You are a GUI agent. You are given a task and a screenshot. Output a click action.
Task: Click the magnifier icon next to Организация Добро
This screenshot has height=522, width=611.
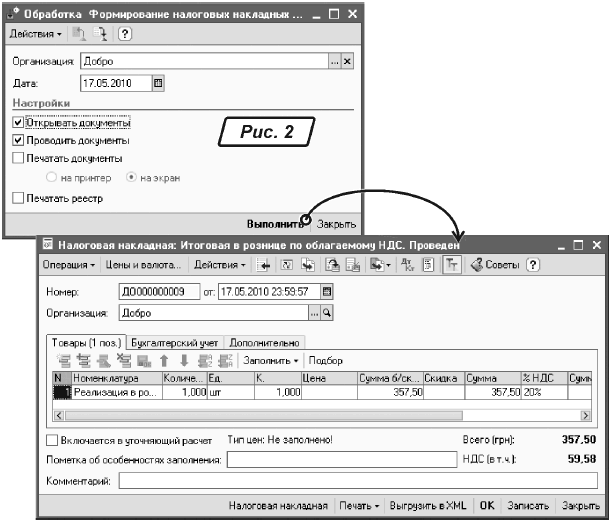pos(327,313)
